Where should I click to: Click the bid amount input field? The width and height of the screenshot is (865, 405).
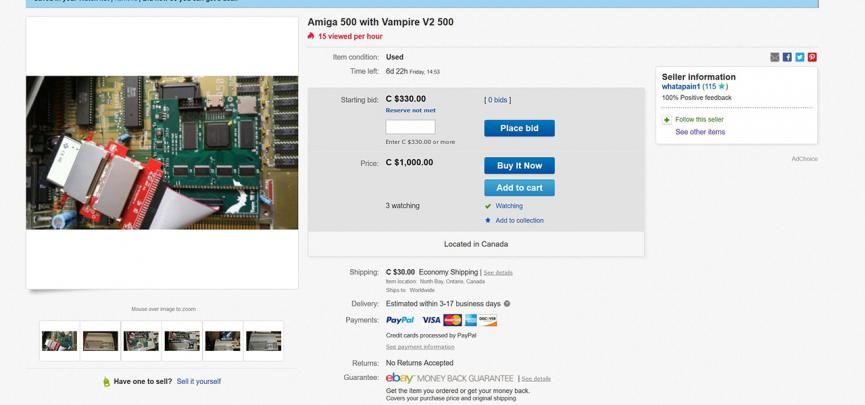(x=410, y=127)
